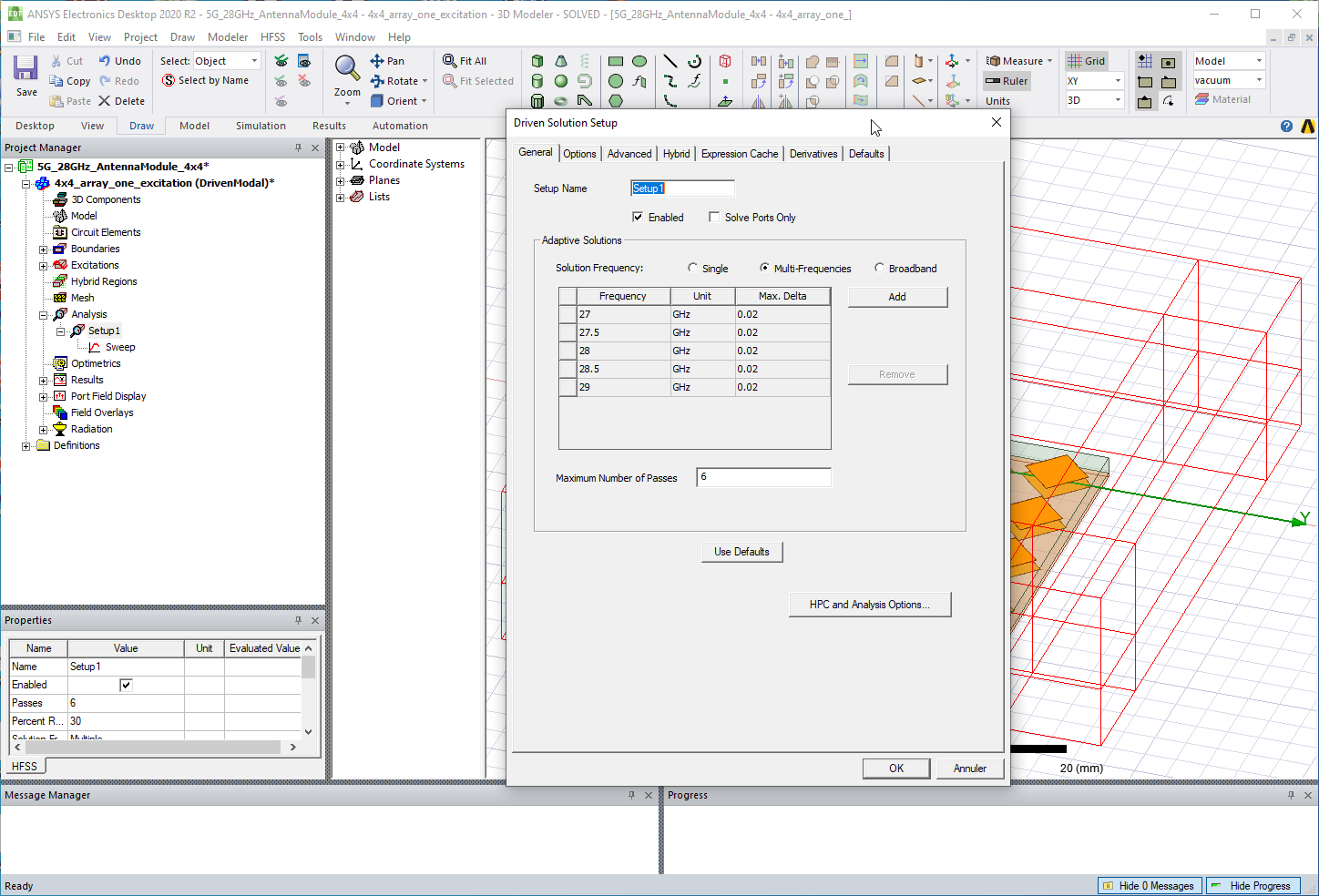This screenshot has height=896, width=1319.
Task: Click the Delete X icon
Action: pyautogui.click(x=105, y=101)
